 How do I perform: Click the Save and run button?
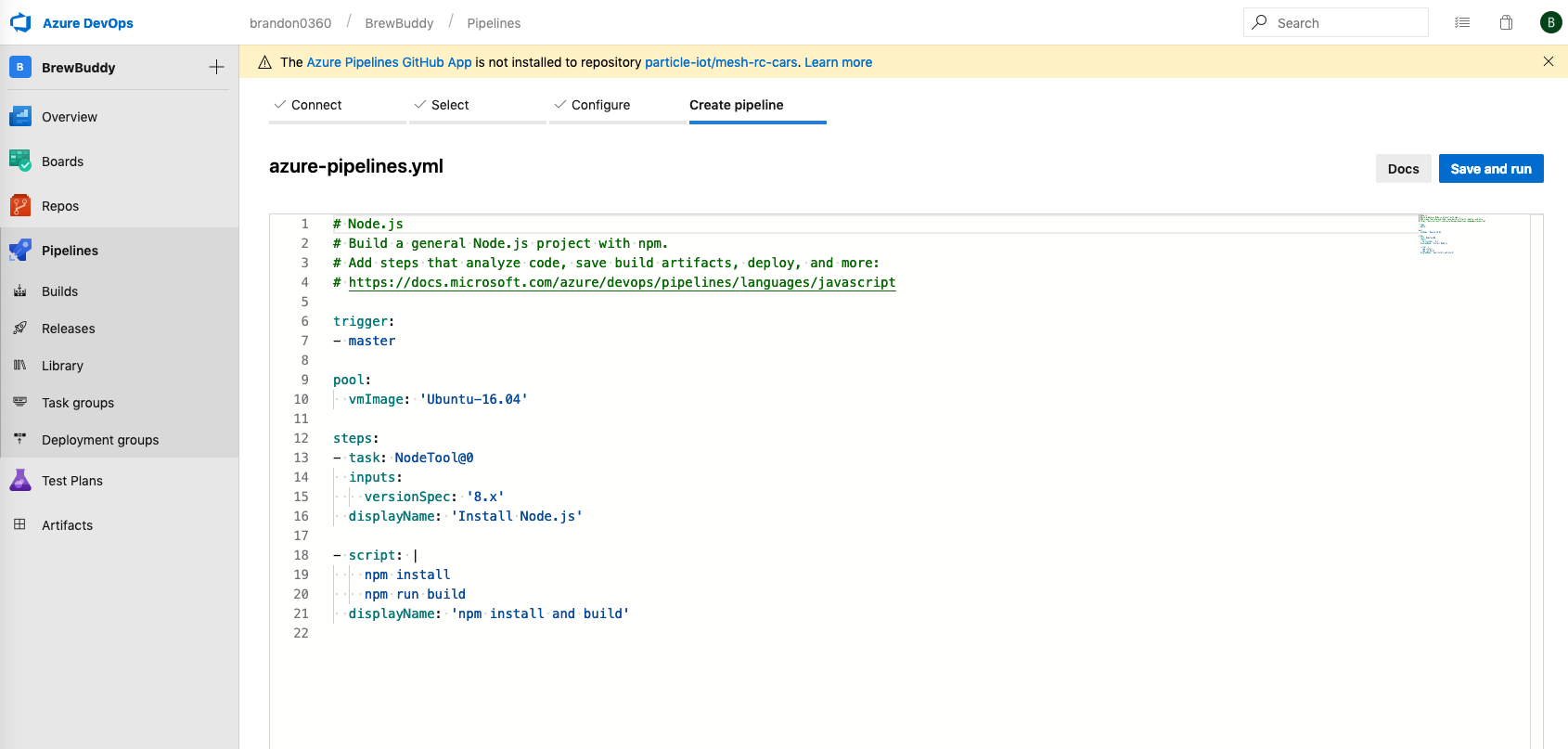tap(1491, 169)
